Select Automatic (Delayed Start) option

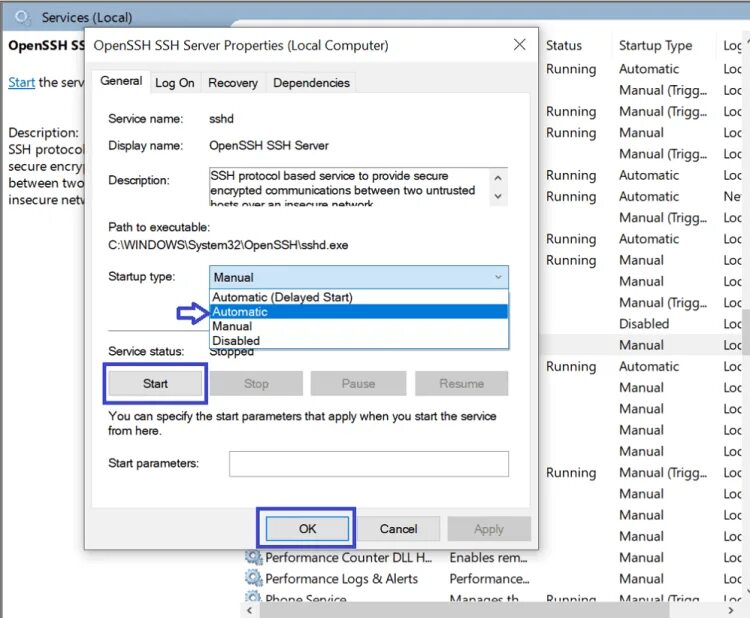click(x=359, y=297)
